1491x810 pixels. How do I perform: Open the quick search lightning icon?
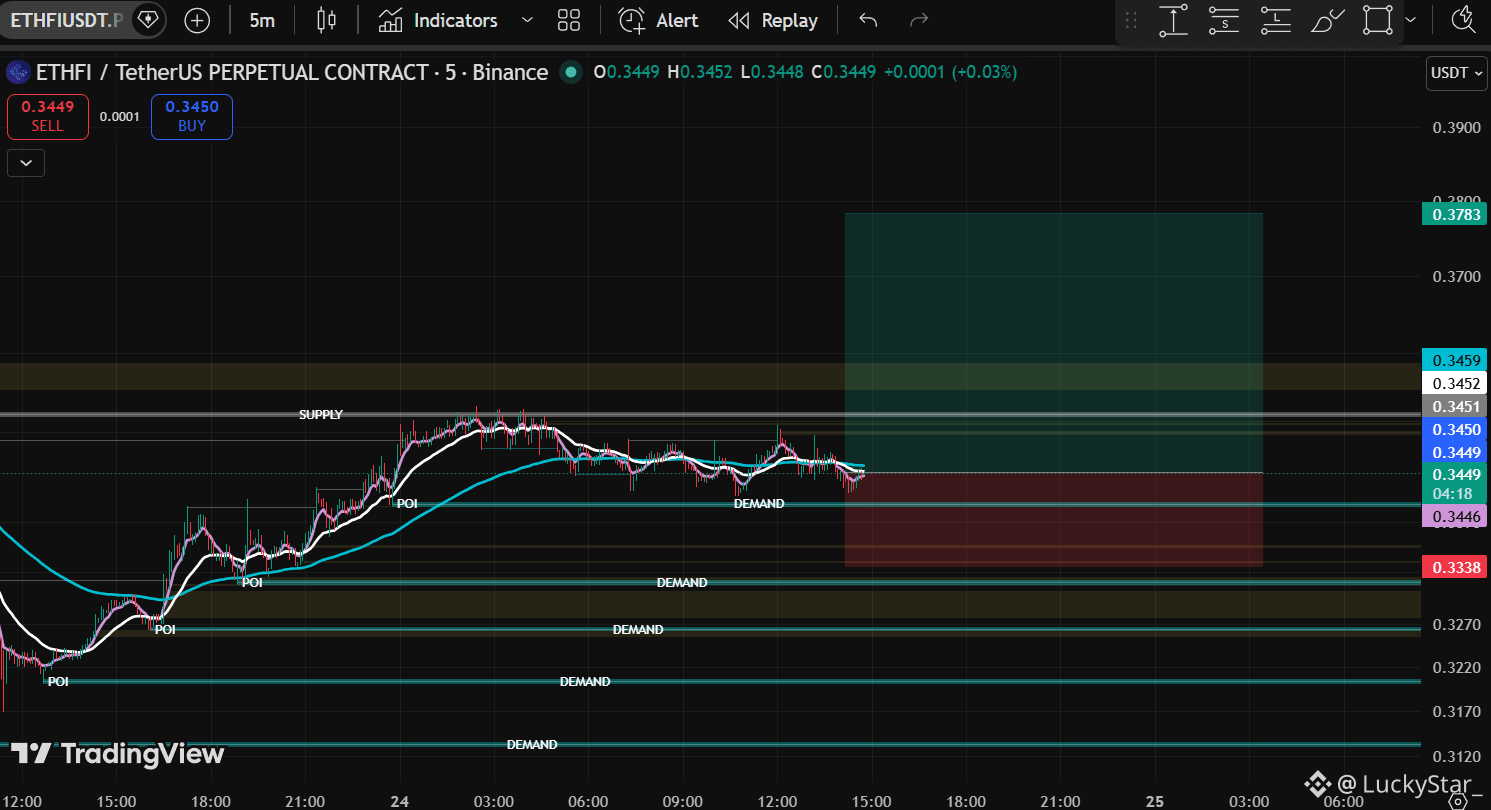1462,20
